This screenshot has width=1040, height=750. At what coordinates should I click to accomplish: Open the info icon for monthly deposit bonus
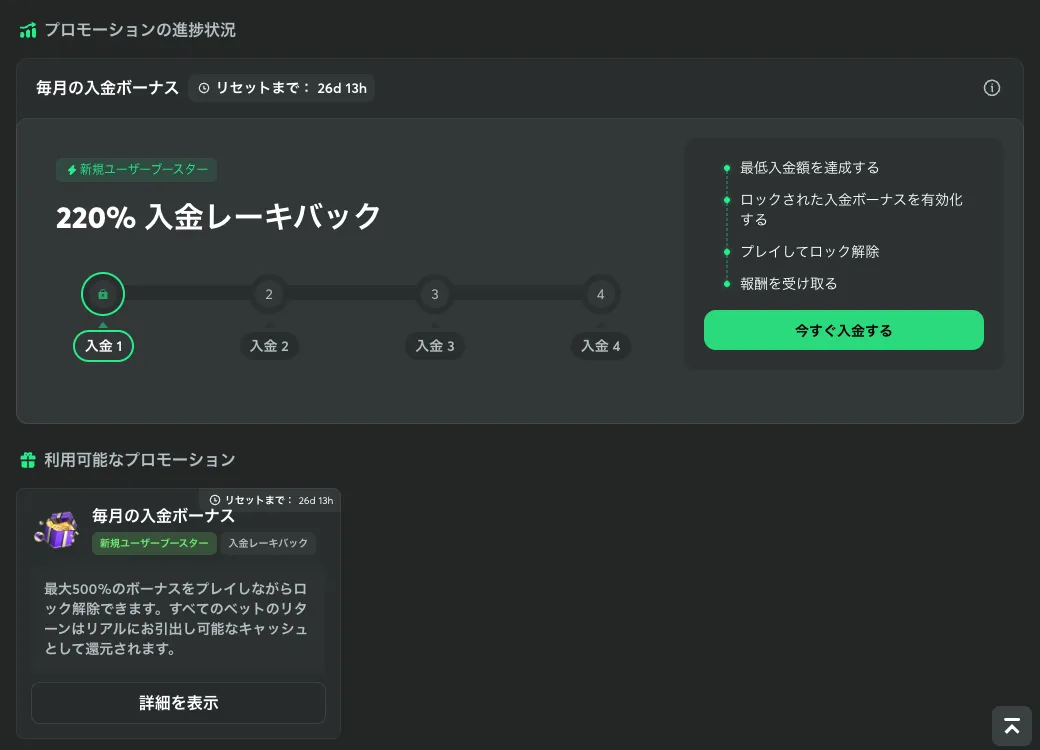[991, 88]
